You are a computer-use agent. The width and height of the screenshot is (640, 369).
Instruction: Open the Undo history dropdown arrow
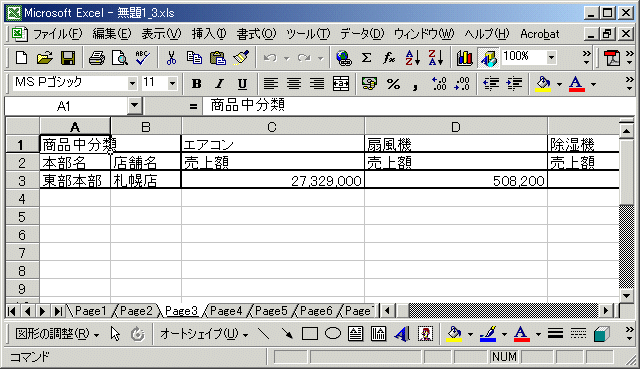pos(287,58)
